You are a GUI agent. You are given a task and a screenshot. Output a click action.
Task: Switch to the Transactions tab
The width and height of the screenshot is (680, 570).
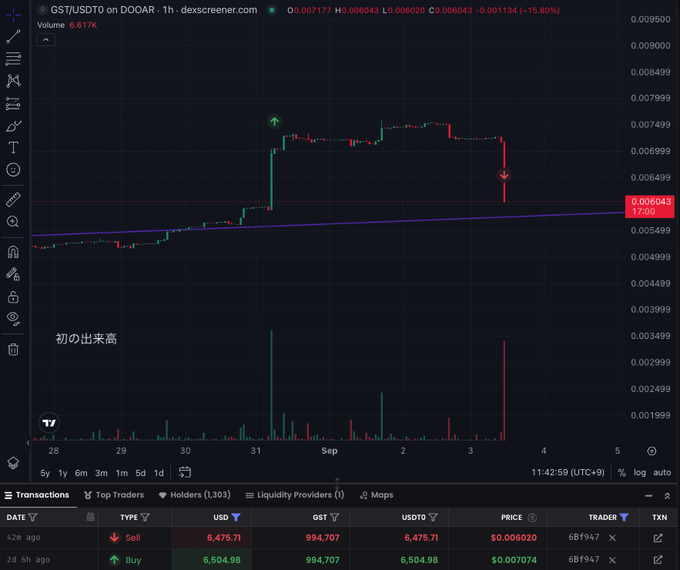tap(37, 495)
